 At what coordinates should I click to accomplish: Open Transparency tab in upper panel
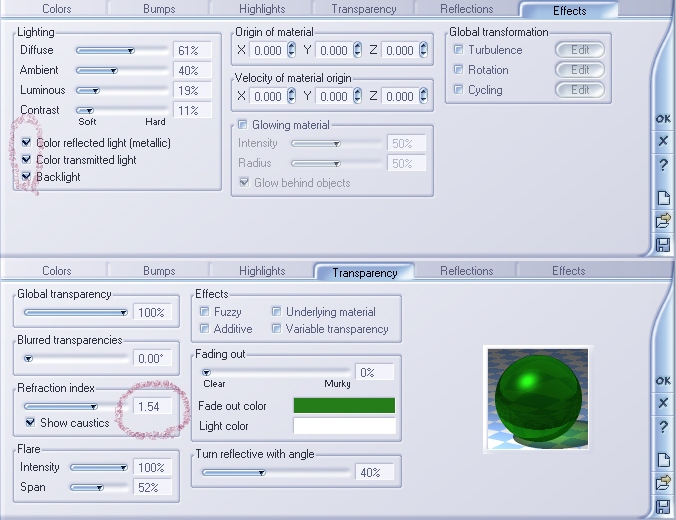(x=364, y=9)
